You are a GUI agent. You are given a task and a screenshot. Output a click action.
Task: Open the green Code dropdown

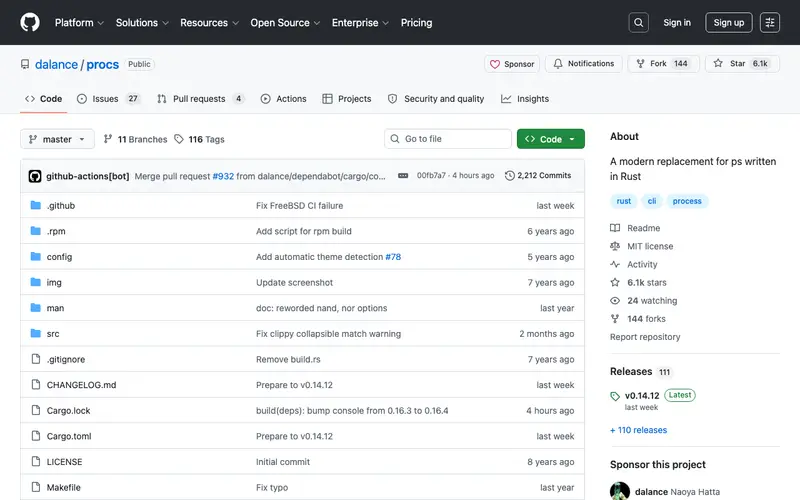[551, 139]
